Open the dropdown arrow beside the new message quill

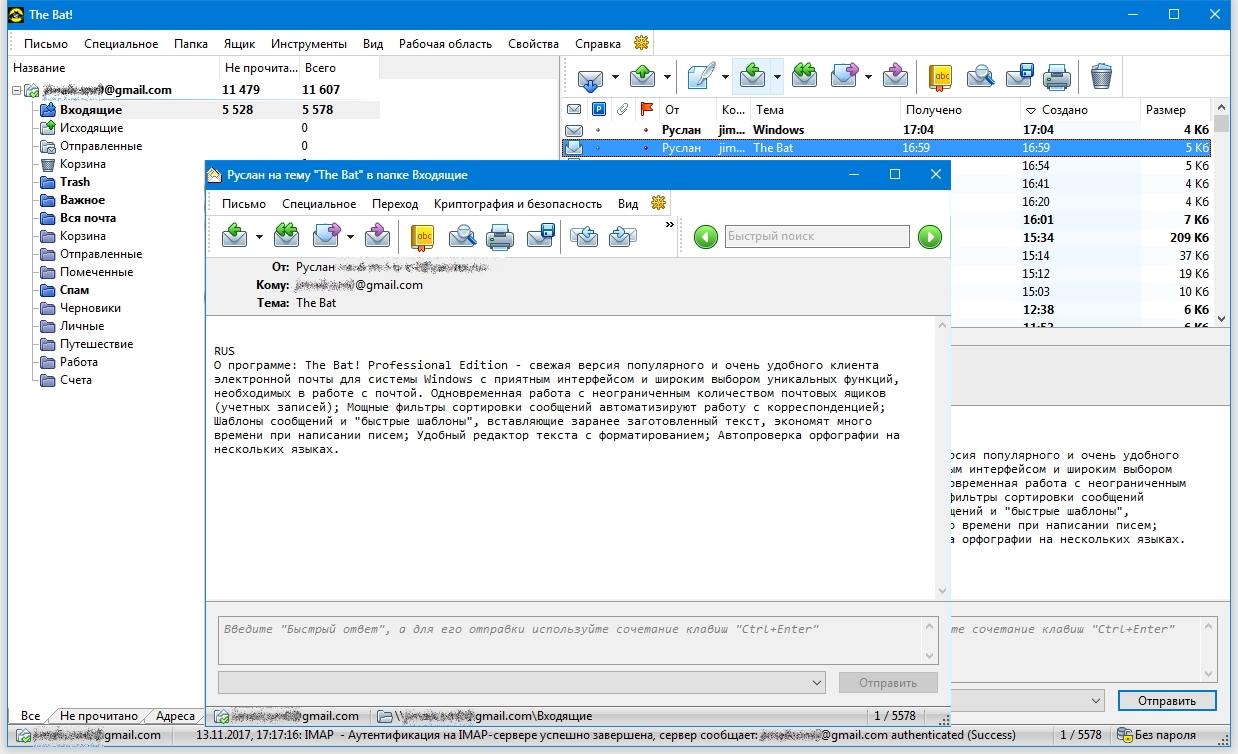click(725, 77)
